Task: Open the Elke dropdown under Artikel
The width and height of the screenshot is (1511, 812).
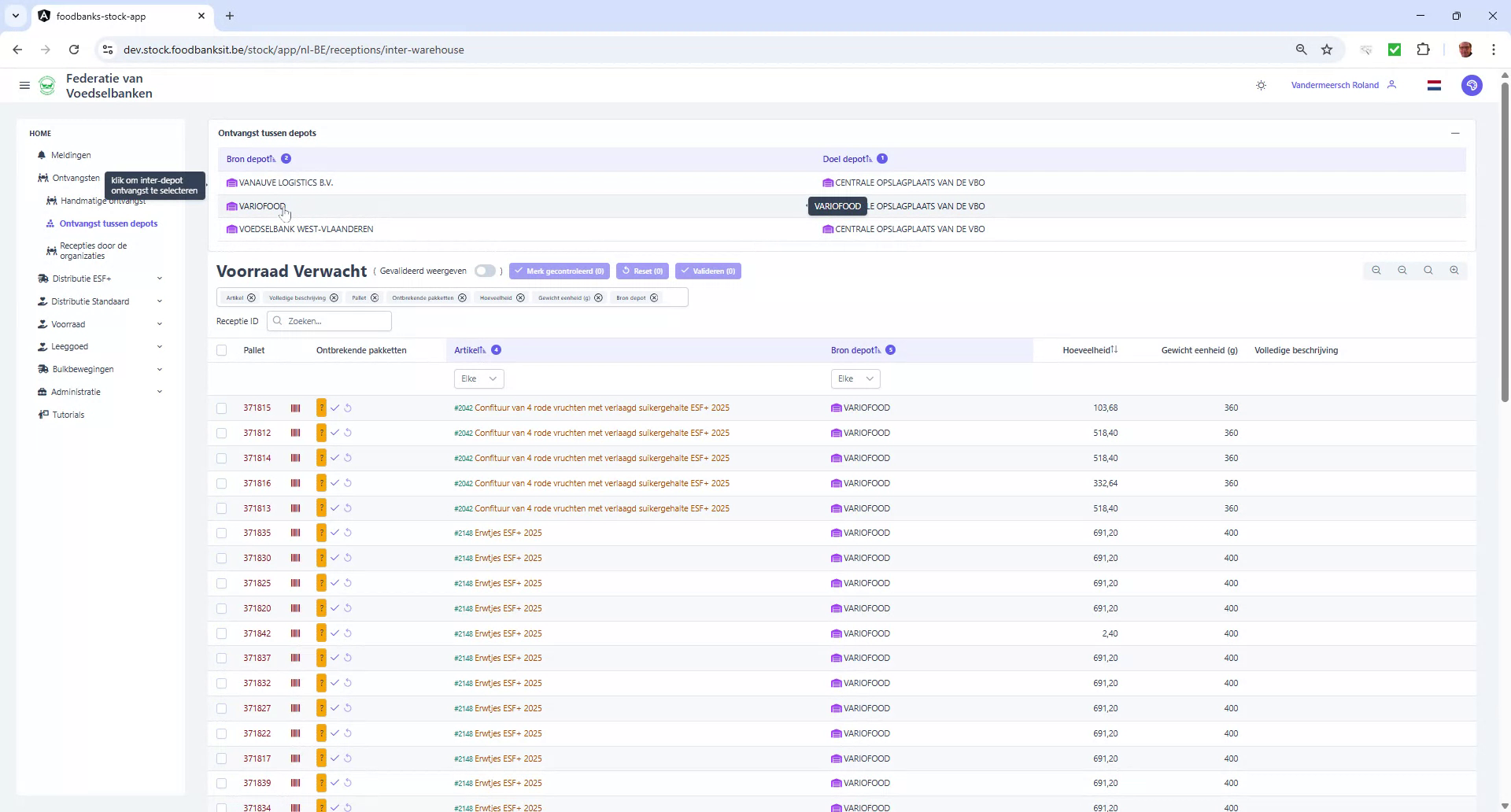Action: point(478,378)
